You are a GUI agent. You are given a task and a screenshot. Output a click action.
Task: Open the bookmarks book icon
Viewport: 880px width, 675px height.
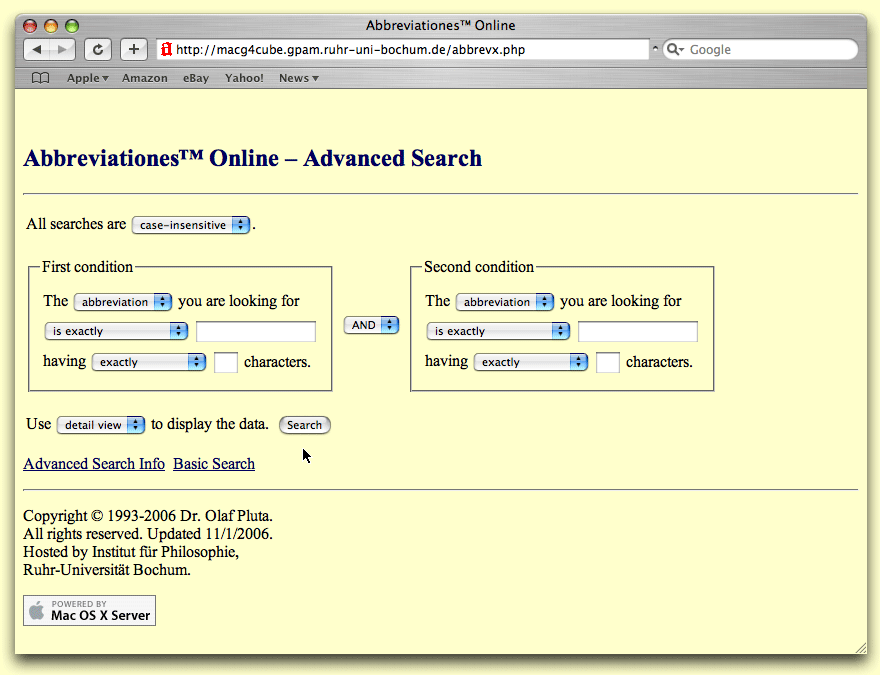(40, 78)
